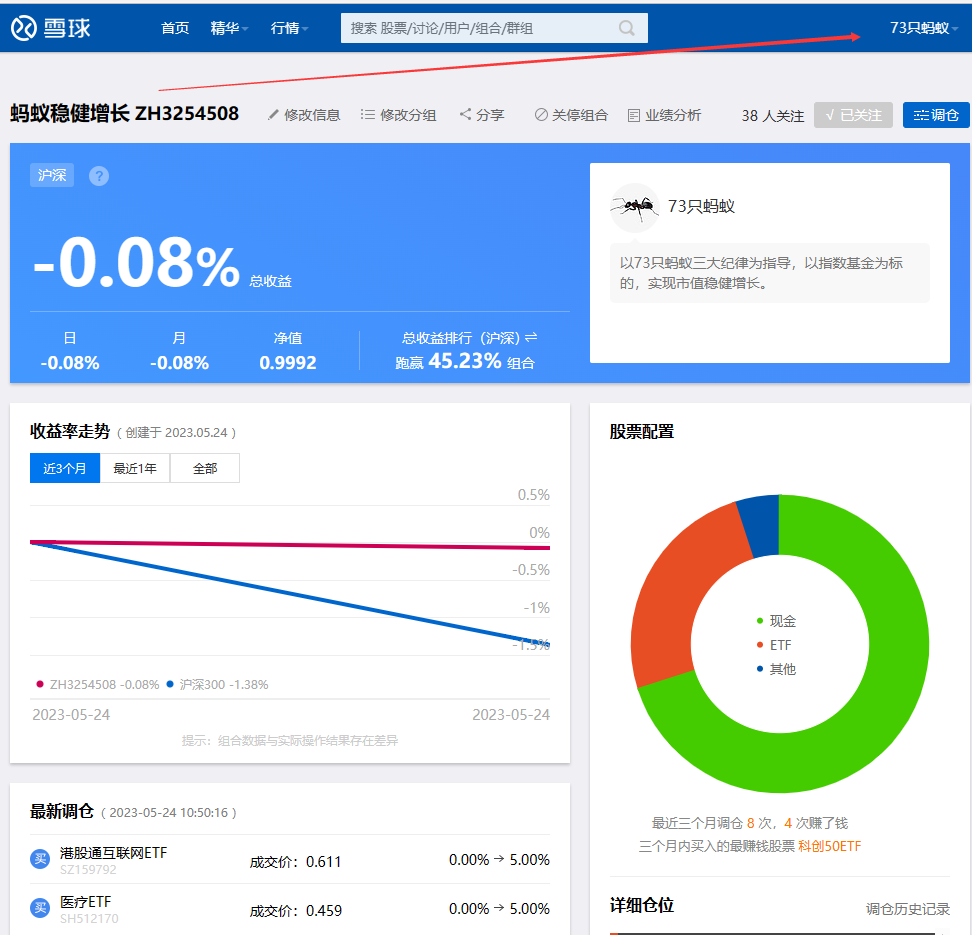
Task: Toggle the 沪深300 chart legend entry
Action: click(x=217, y=685)
